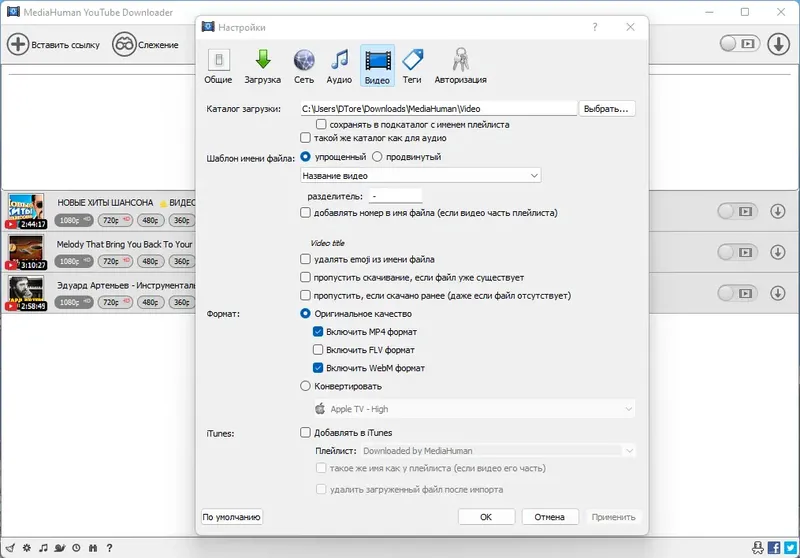Click the Вставить ссылку plus icon
The width and height of the screenshot is (800, 558).
18,44
